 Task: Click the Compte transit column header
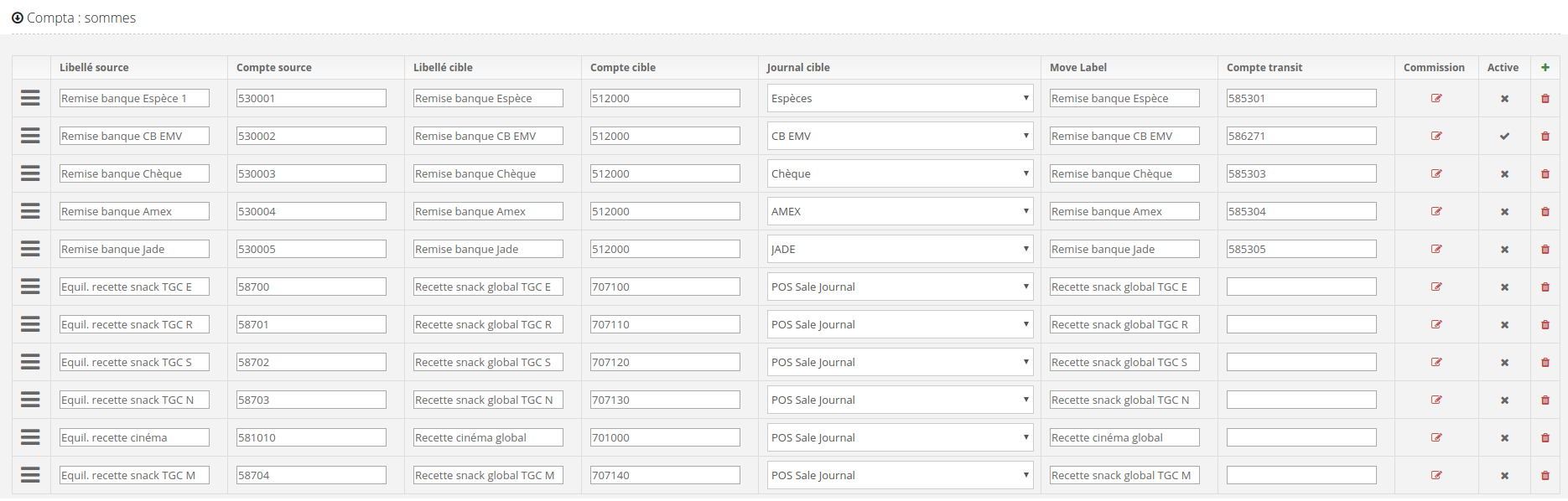pos(1264,68)
